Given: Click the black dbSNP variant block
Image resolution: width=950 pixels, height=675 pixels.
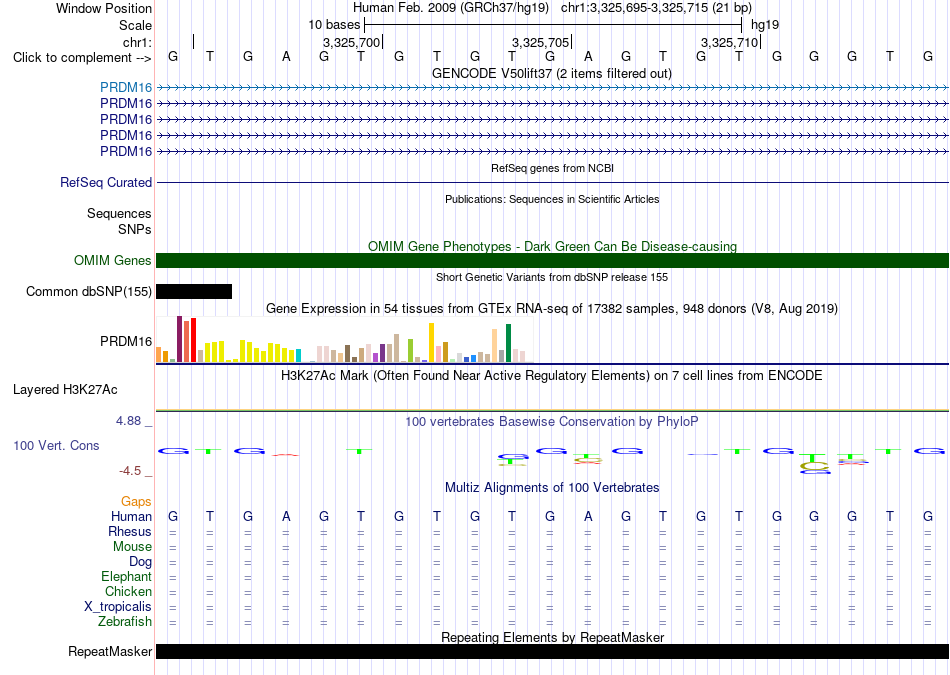Looking at the screenshot, I should (194, 291).
